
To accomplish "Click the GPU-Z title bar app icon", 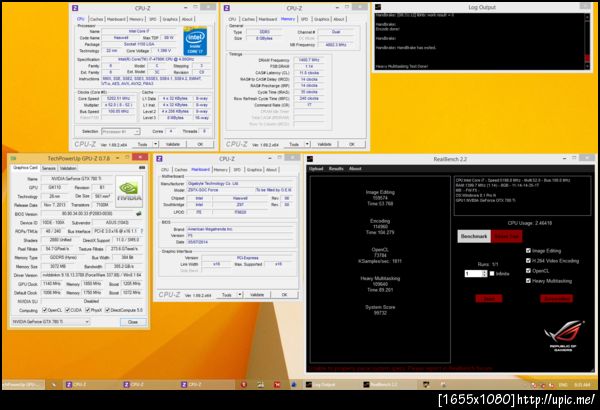I will pos(13,158).
